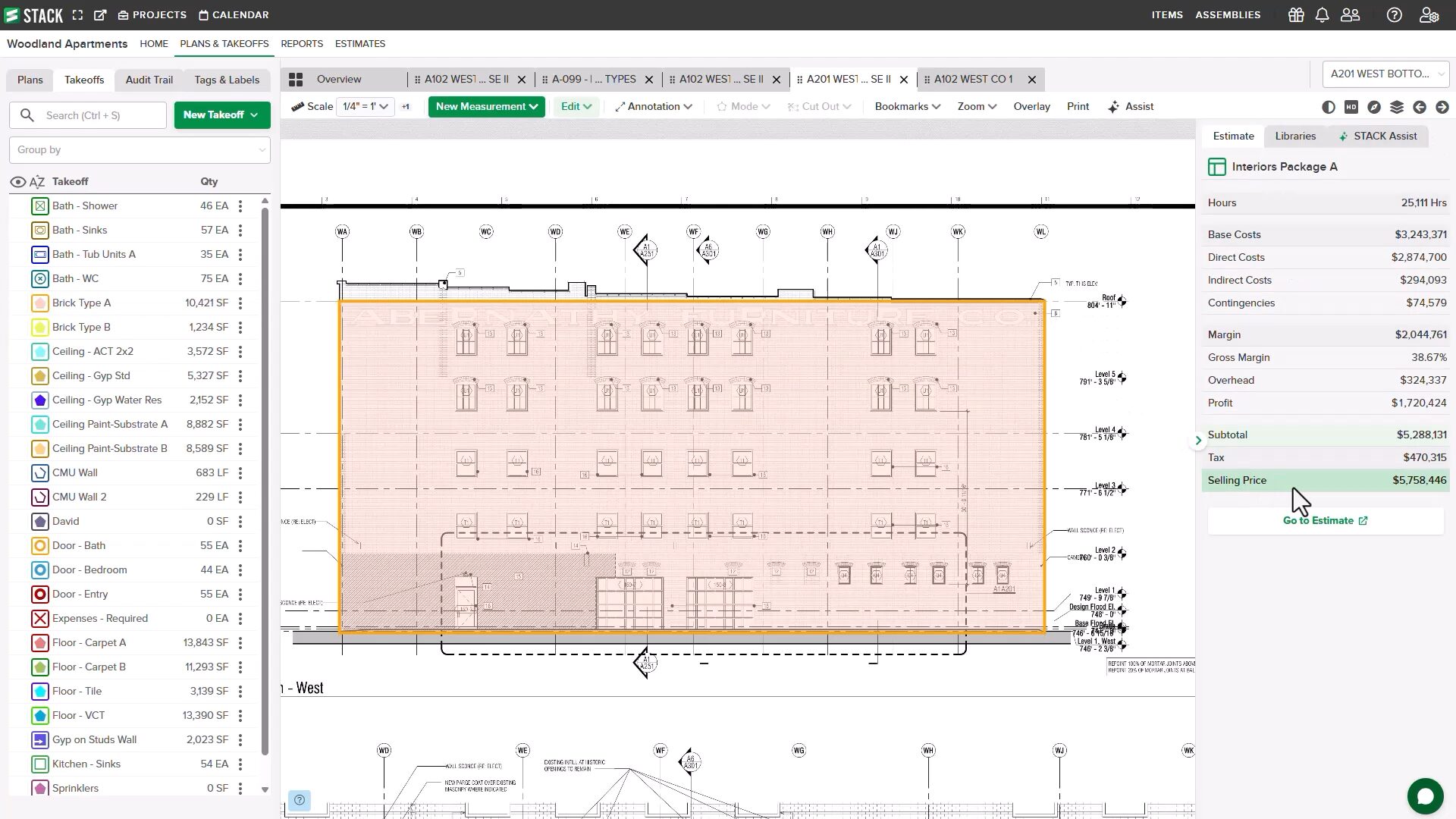Viewport: 1456px width, 819px height.
Task: Collapse the estimate side panel arrow
Action: [x=1198, y=440]
